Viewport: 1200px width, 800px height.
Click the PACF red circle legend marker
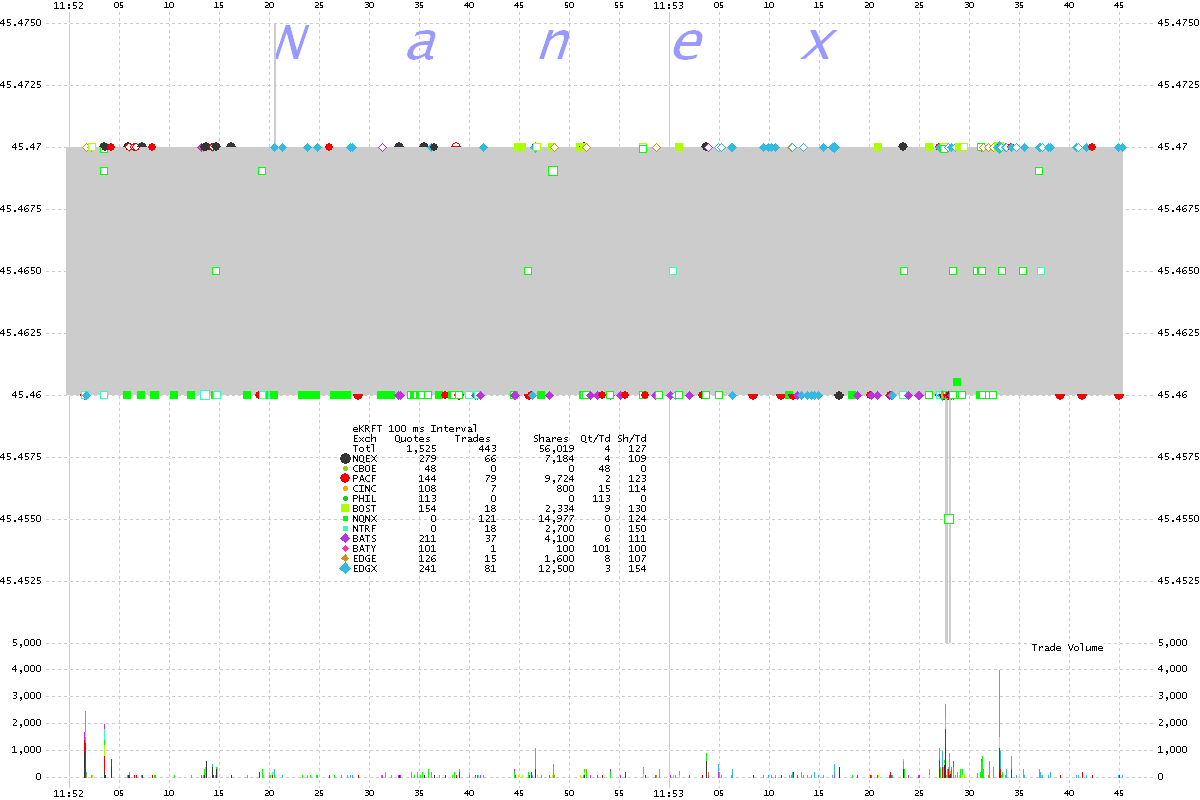click(x=345, y=480)
